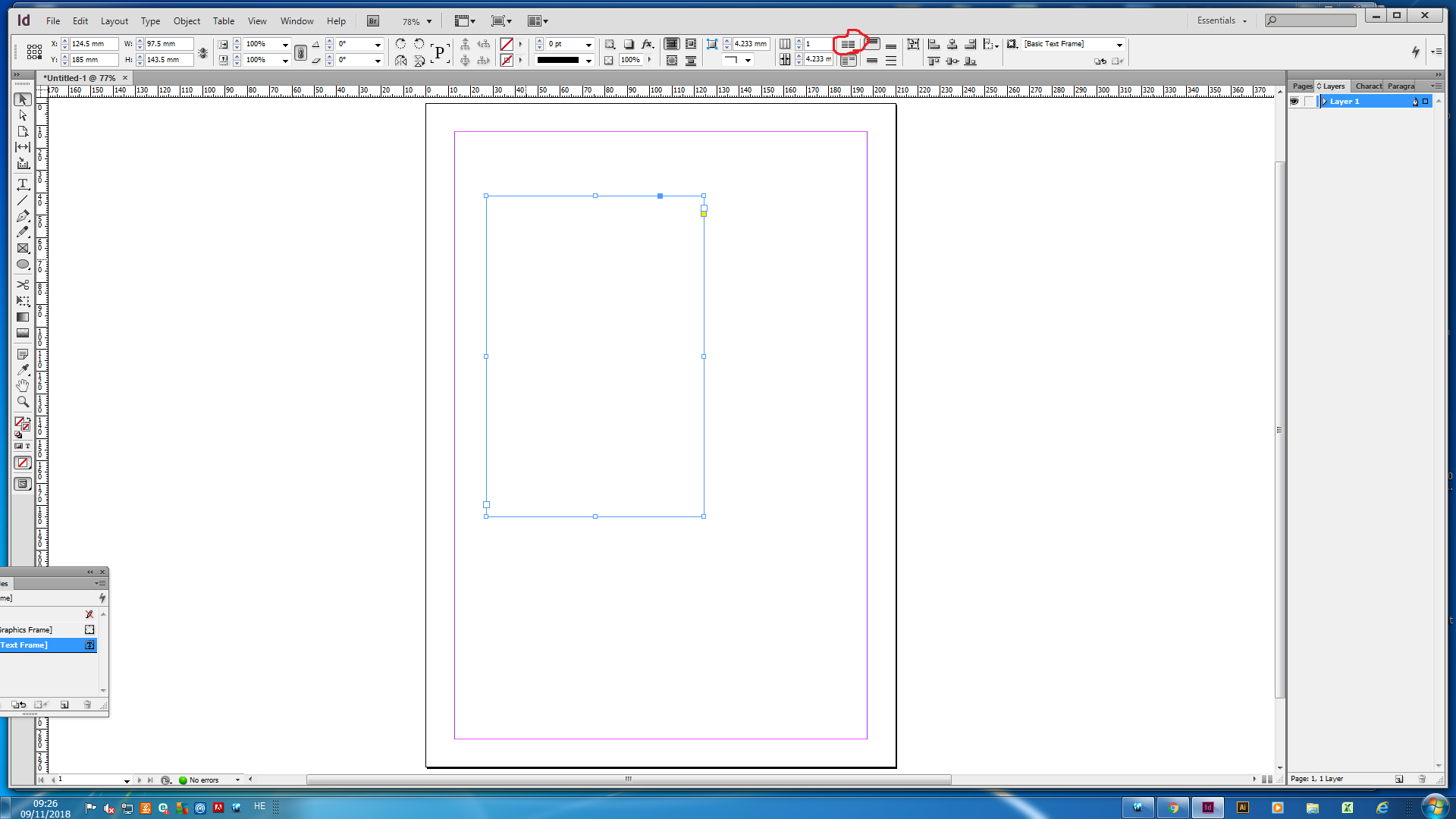This screenshot has width=1456, height=819.
Task: Switch to the Pages panel tab
Action: tap(1302, 86)
